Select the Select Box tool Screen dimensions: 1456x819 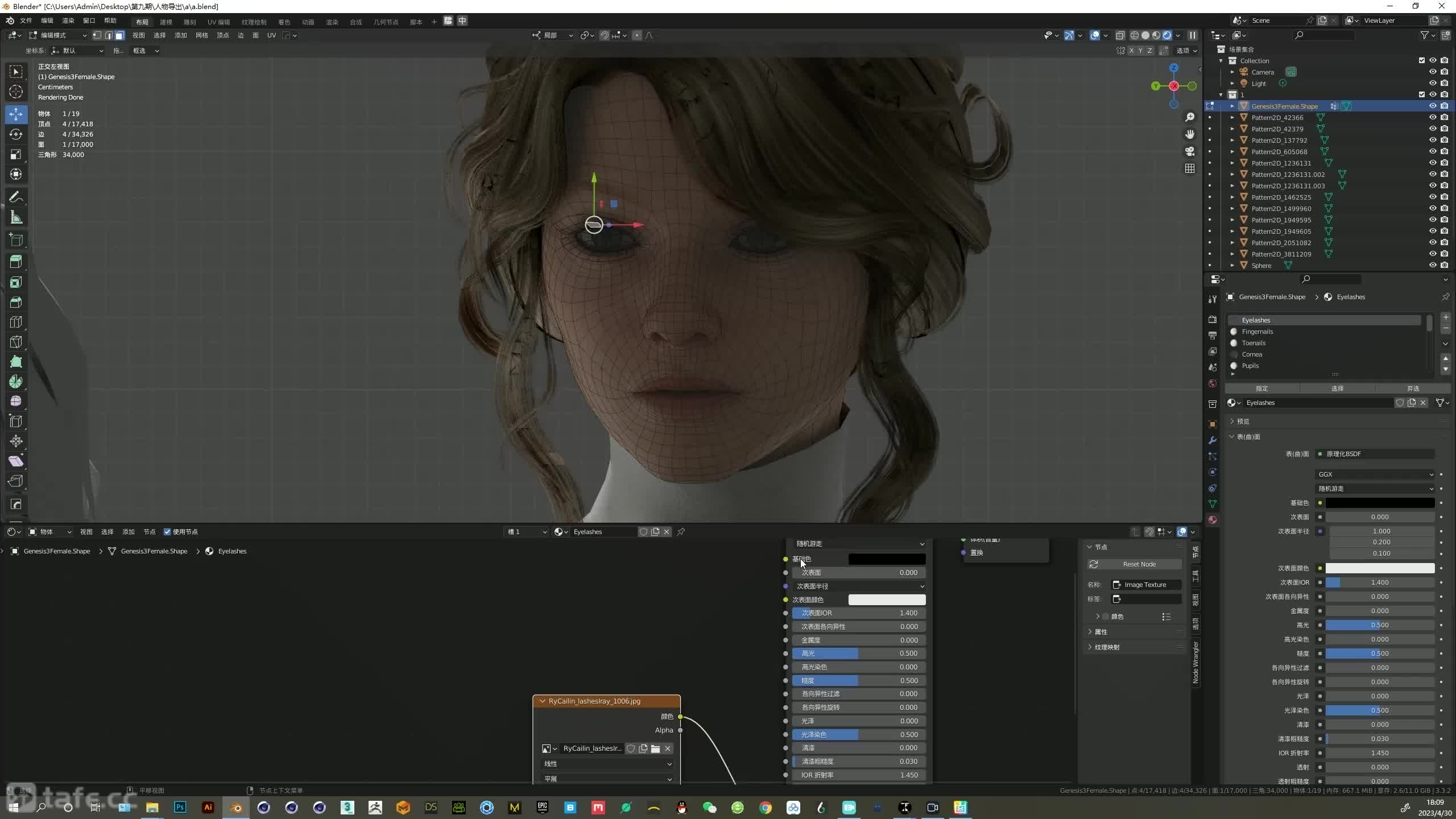tap(16, 72)
